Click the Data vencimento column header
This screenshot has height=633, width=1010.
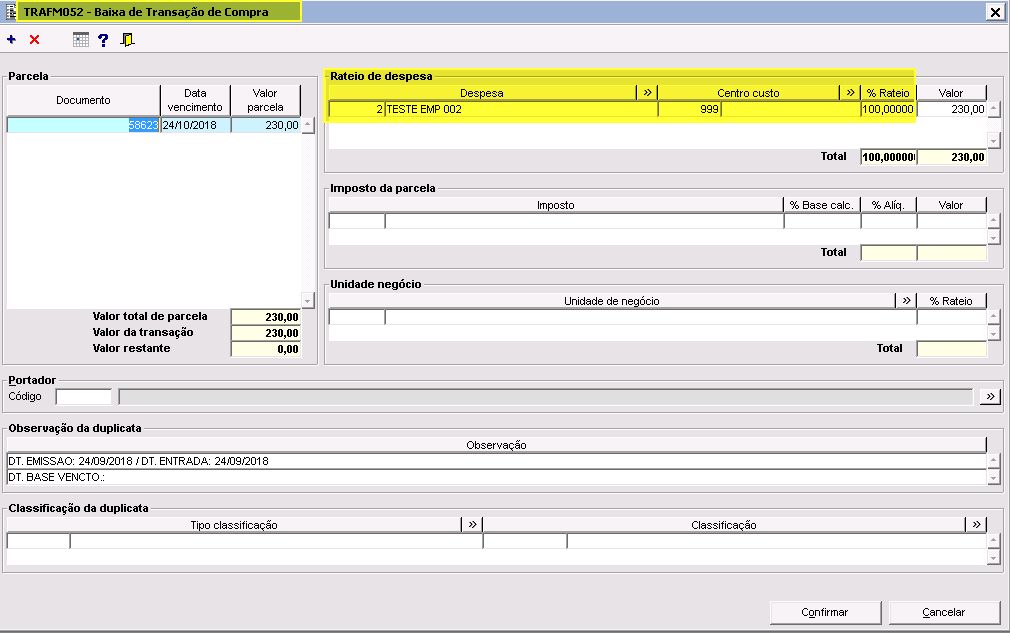point(195,100)
